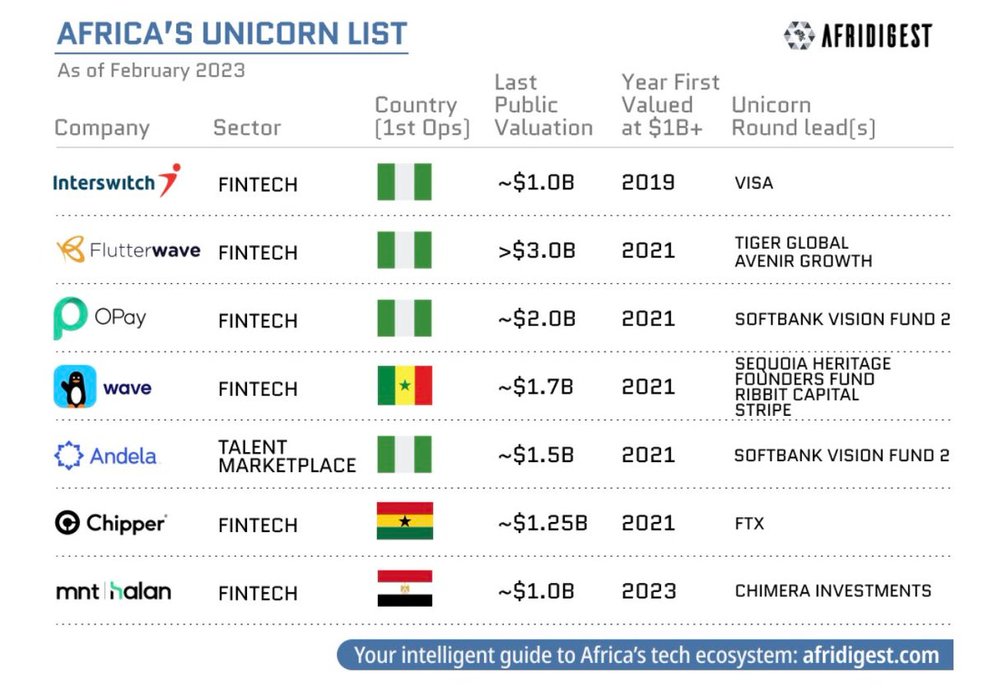Viewport: 988px width, 700px height.
Task: Select the Egypt flag in halan row
Action: pos(405,588)
